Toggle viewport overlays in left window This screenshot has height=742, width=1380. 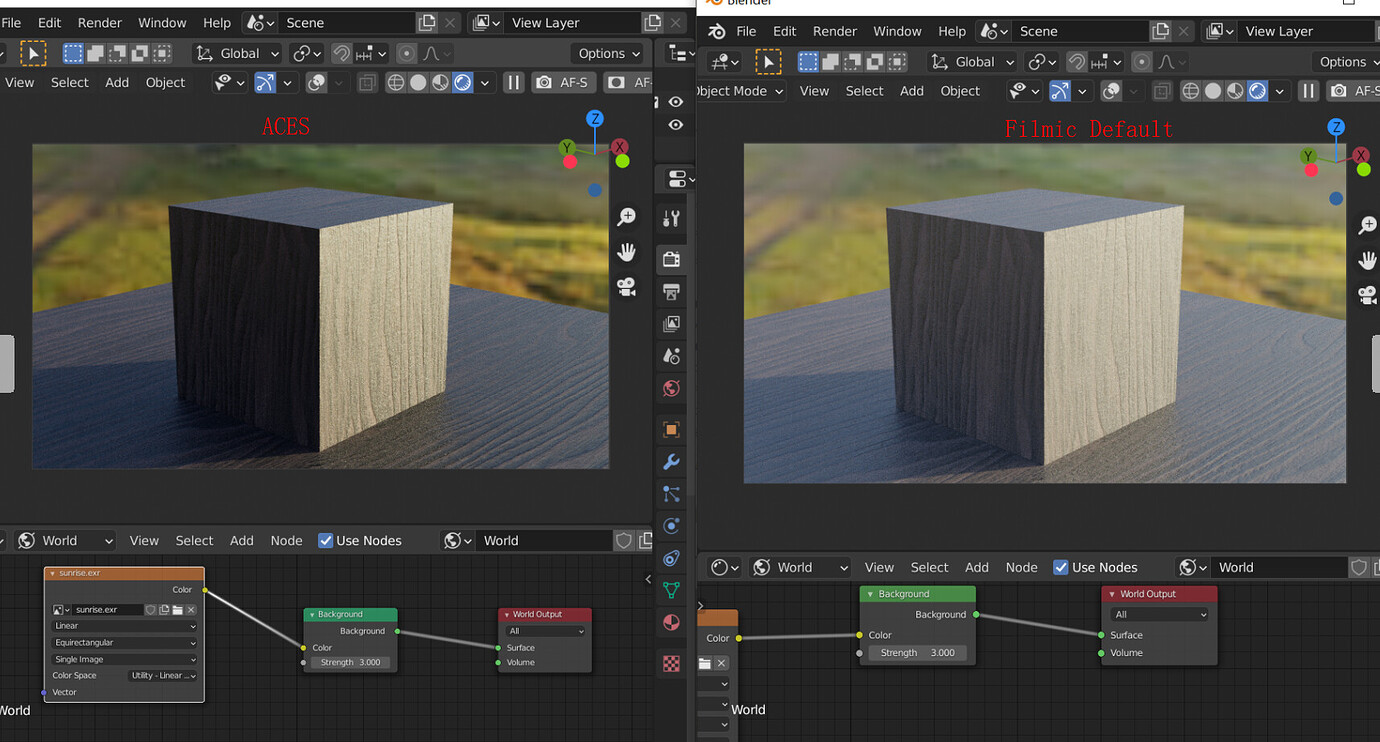316,82
